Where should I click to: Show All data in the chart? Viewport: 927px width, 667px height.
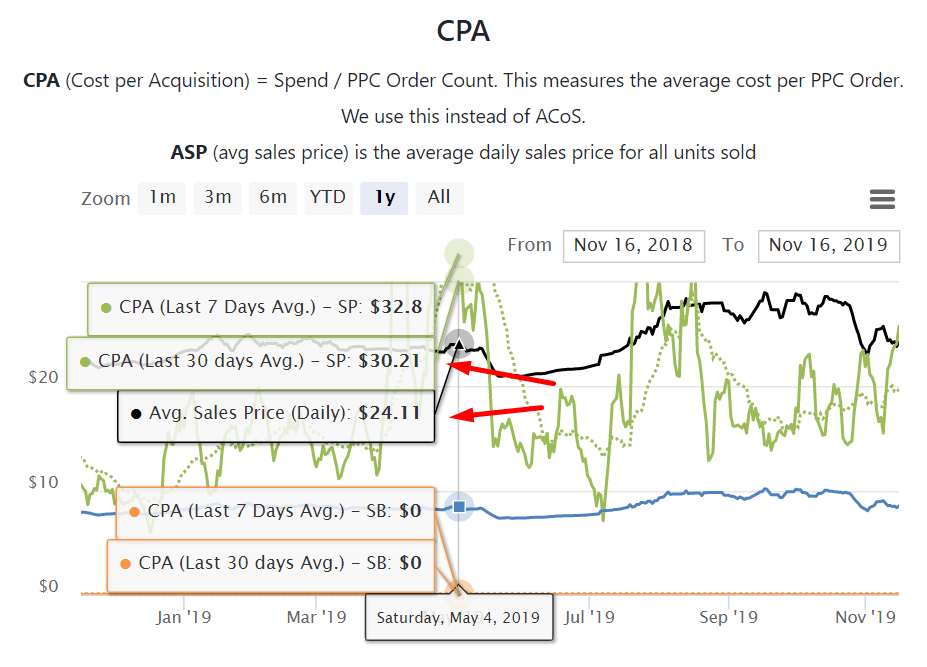click(x=439, y=197)
